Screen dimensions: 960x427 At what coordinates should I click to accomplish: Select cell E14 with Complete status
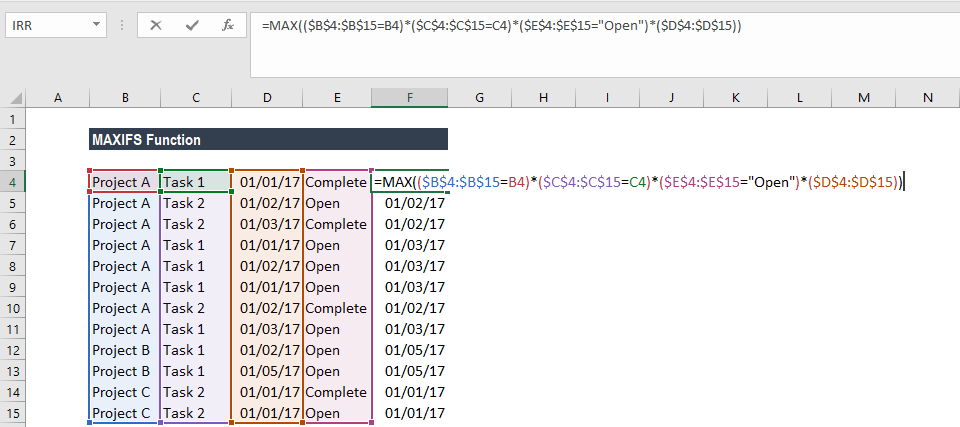pyautogui.click(x=337, y=392)
